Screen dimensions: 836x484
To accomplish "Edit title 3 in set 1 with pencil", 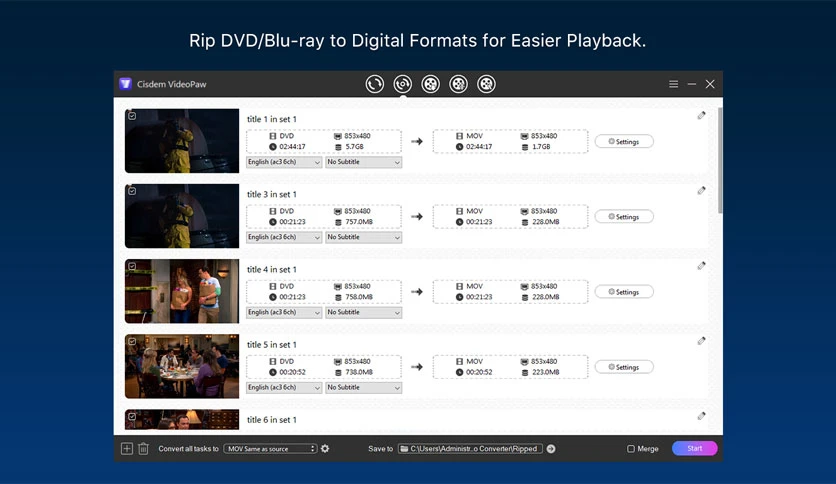I will pyautogui.click(x=701, y=190).
